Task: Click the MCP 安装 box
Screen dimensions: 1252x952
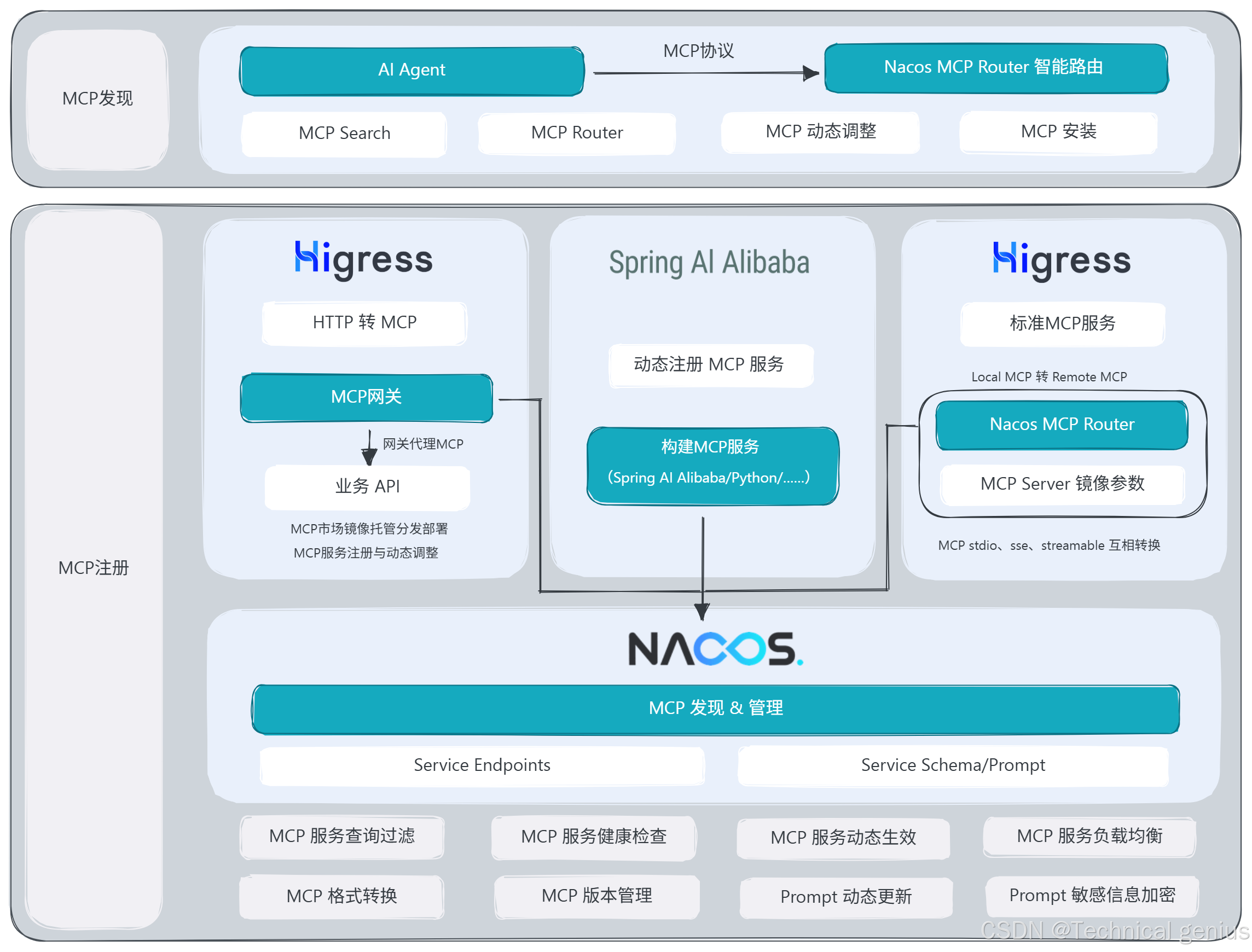Action: 1058,132
